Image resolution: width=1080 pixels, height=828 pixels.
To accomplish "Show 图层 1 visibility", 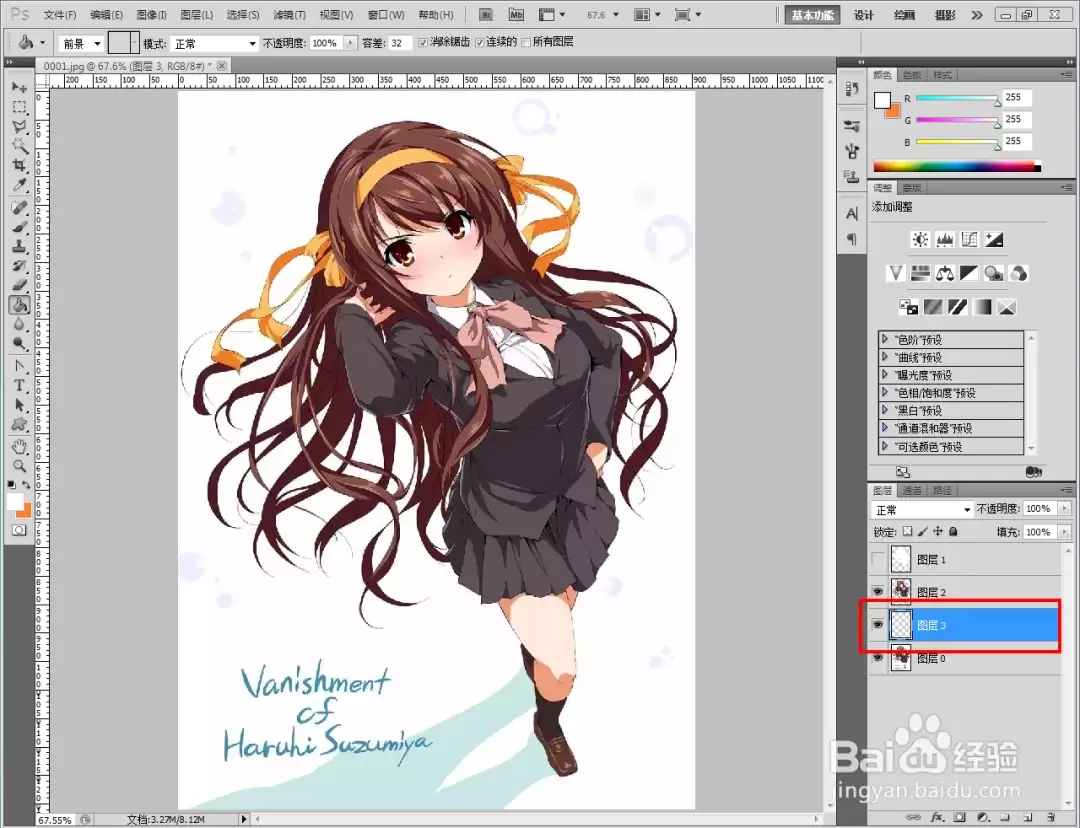I will click(878, 559).
